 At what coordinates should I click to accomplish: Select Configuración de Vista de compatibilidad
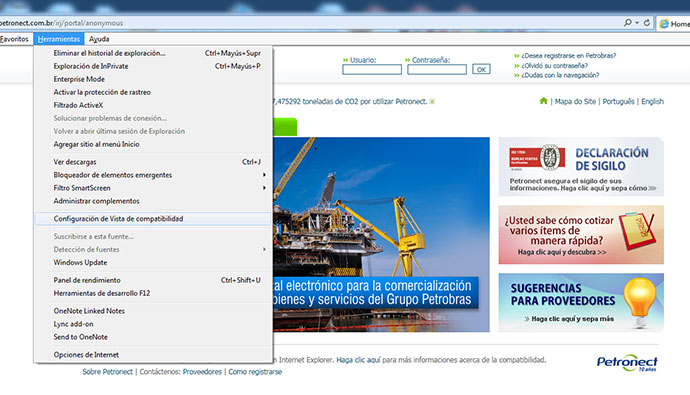(x=153, y=219)
